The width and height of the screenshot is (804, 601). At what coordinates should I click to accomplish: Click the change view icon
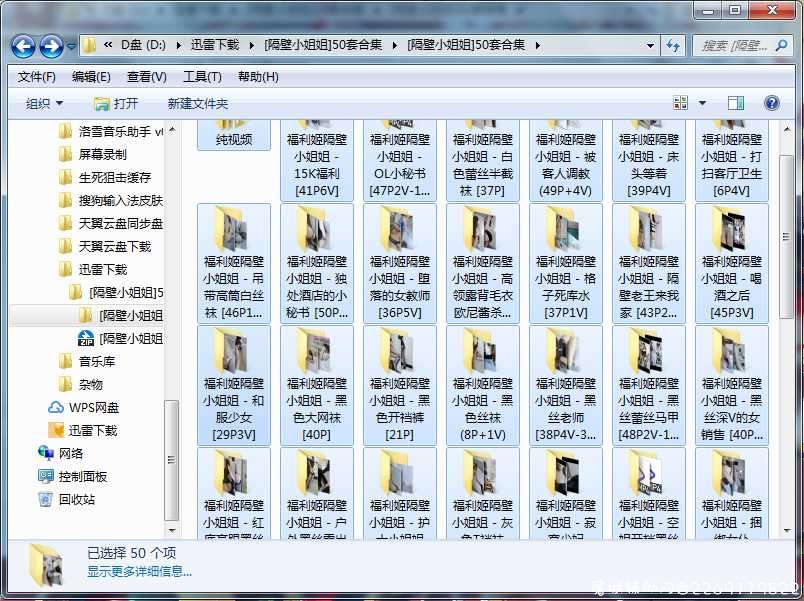680,103
